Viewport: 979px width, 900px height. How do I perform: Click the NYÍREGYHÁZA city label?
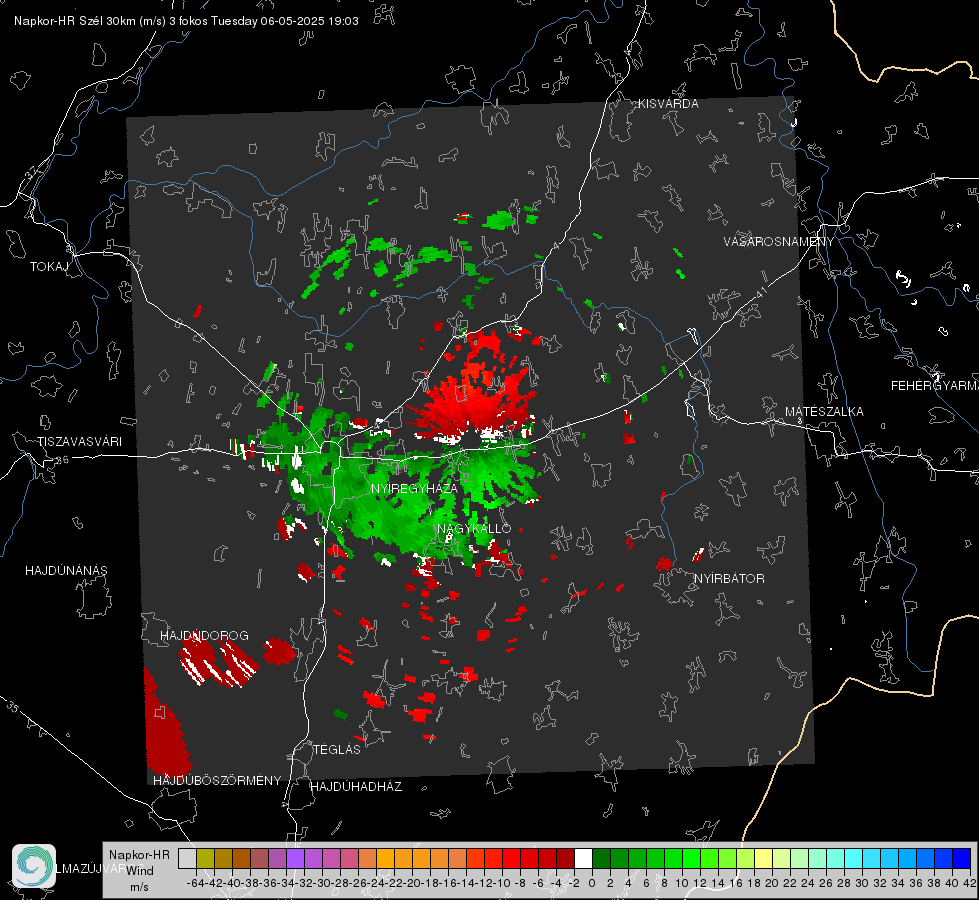tap(414, 488)
